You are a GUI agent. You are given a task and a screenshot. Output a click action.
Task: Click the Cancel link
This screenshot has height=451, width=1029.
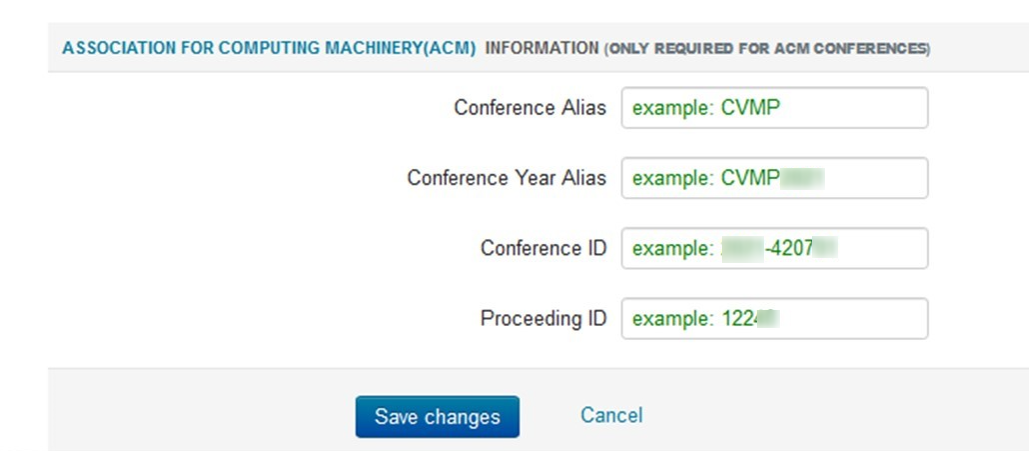coord(611,415)
